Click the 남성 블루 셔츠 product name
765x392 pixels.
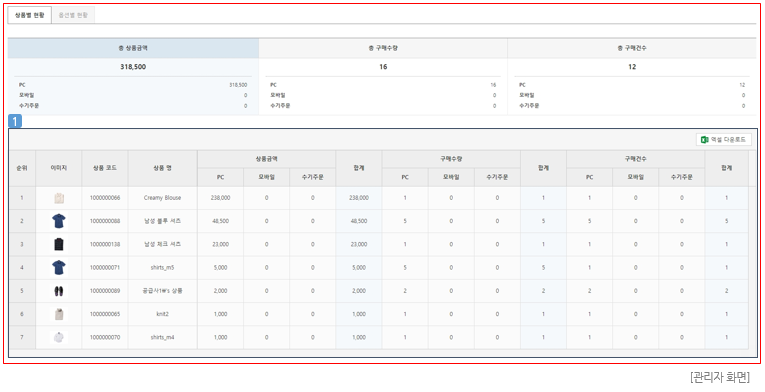click(x=162, y=221)
